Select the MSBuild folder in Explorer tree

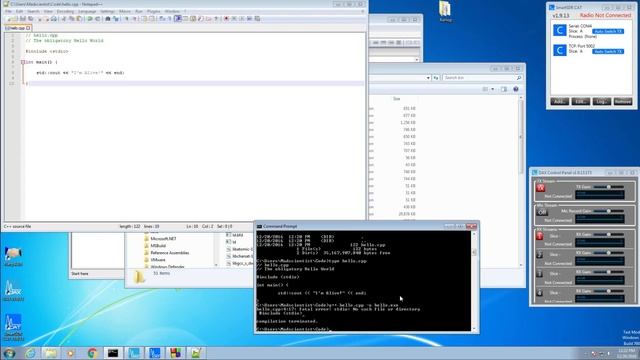coord(158,246)
